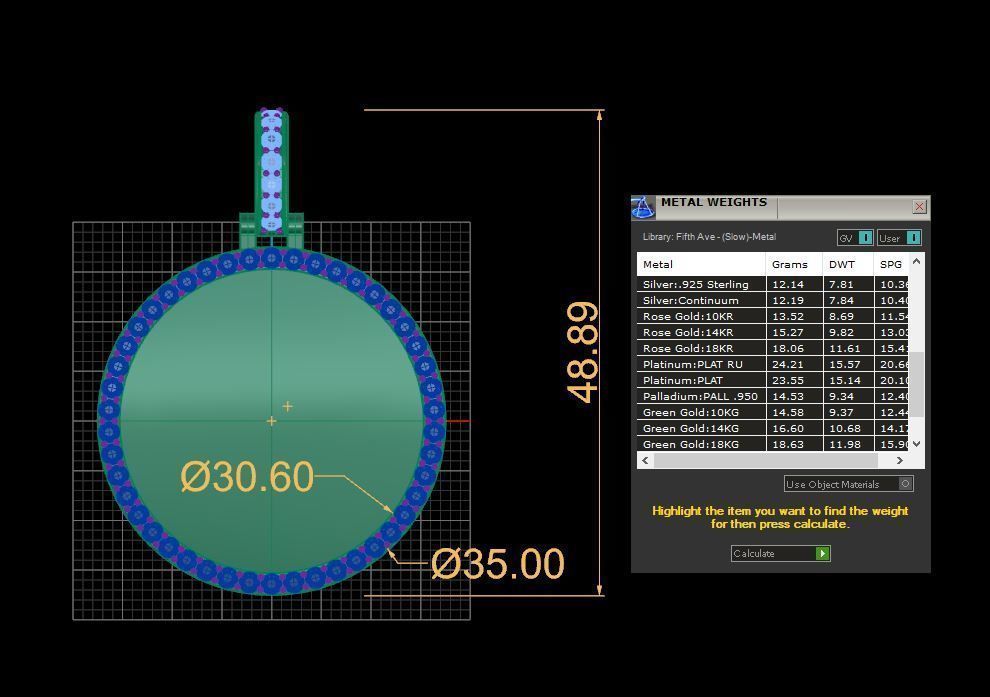Click the Ø35.00 dimension label
This screenshot has height=697, width=990.
(x=498, y=564)
